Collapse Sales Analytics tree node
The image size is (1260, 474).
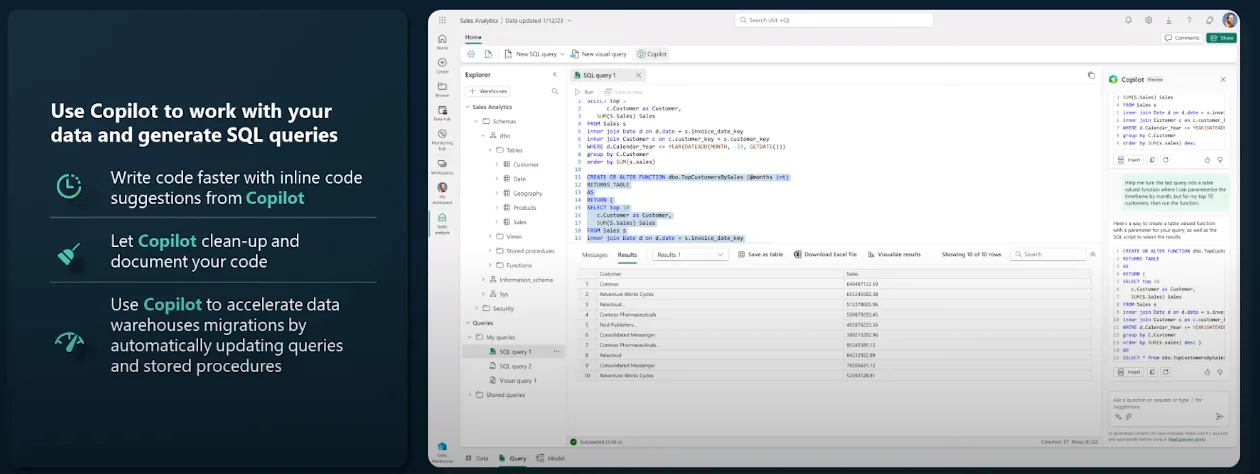coord(468,106)
